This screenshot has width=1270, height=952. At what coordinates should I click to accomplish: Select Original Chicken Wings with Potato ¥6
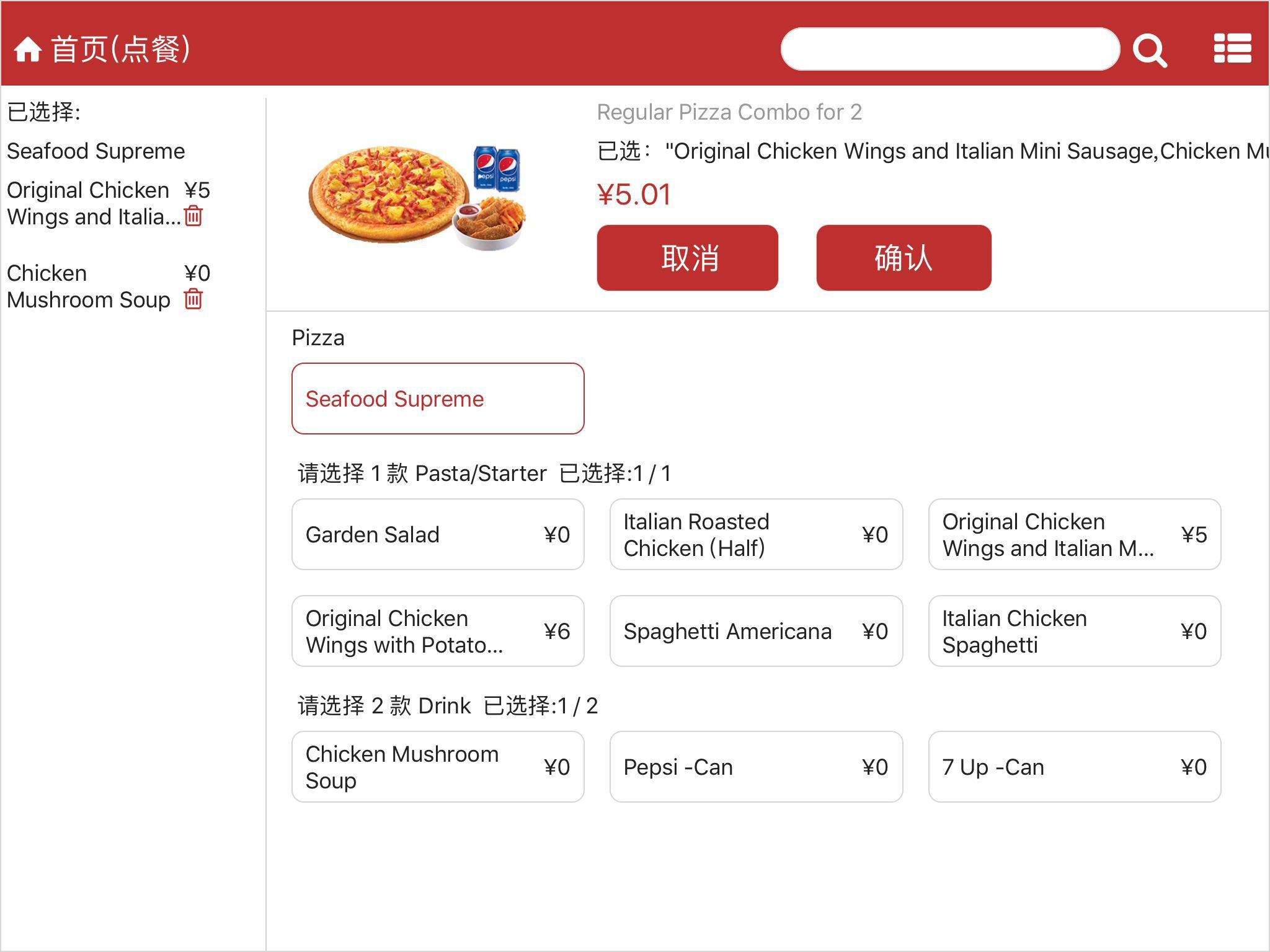(438, 631)
